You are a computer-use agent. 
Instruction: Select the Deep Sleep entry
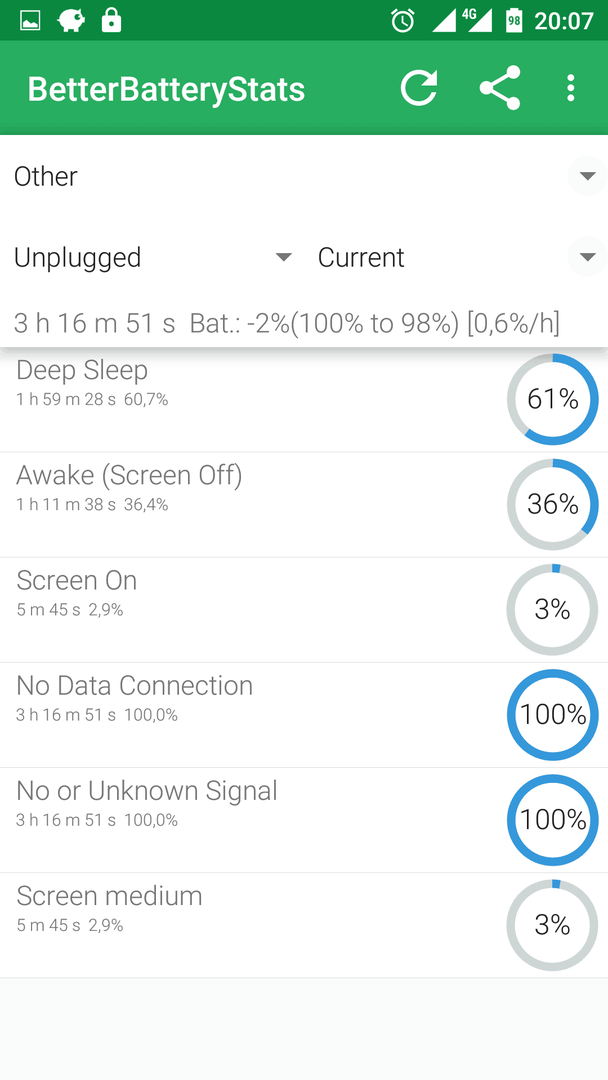point(304,399)
